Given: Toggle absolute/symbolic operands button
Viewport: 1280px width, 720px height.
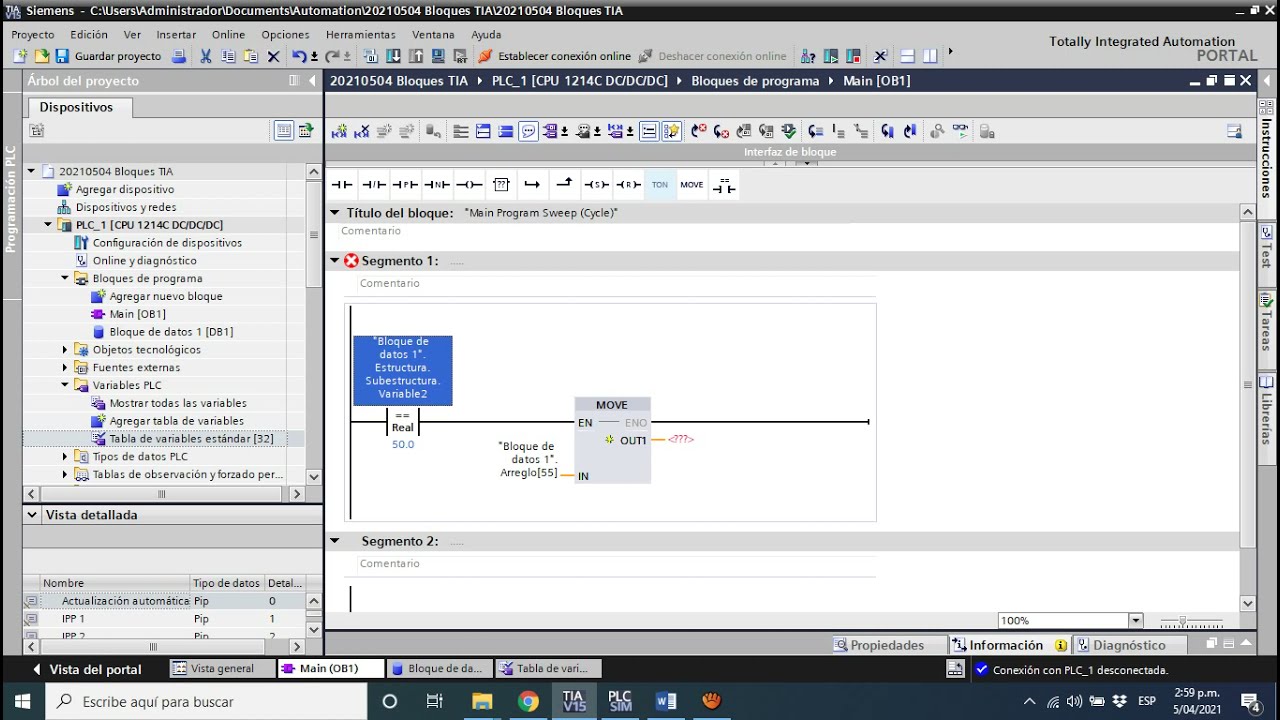Looking at the screenshot, I should click(x=550, y=131).
